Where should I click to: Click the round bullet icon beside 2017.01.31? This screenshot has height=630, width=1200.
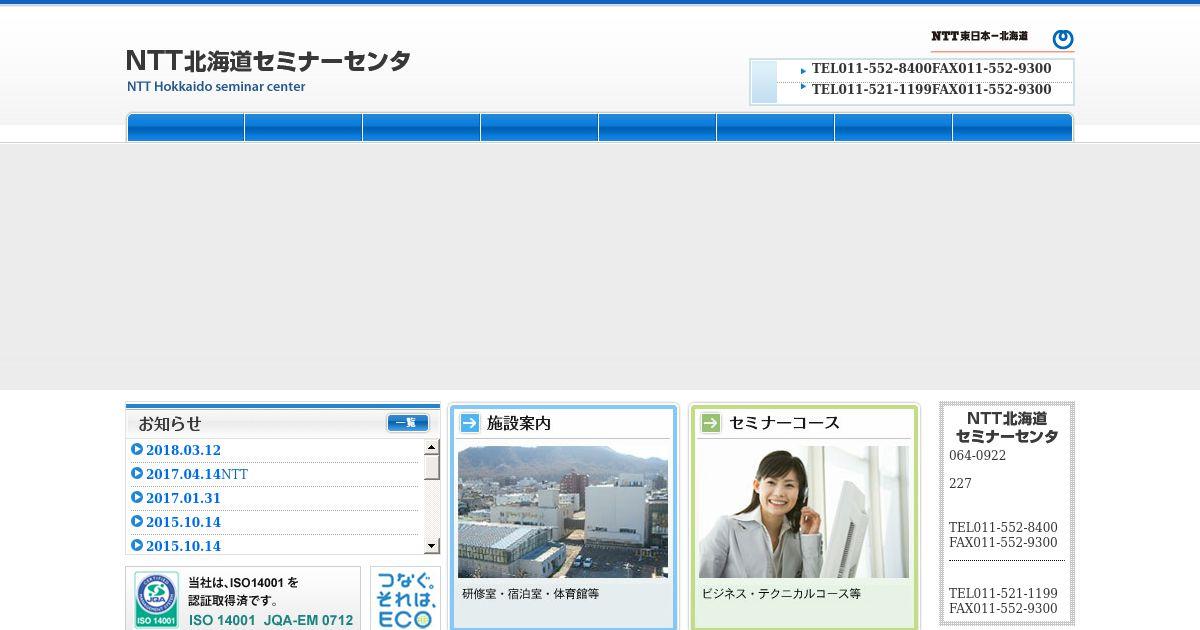137,497
